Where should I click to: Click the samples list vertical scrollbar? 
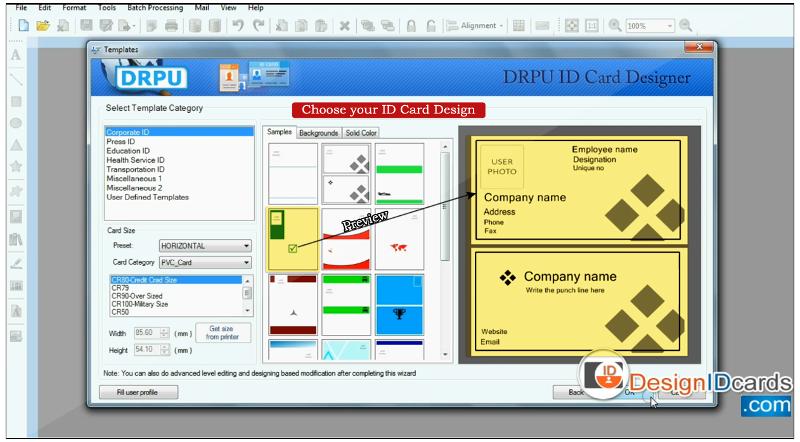click(x=445, y=250)
